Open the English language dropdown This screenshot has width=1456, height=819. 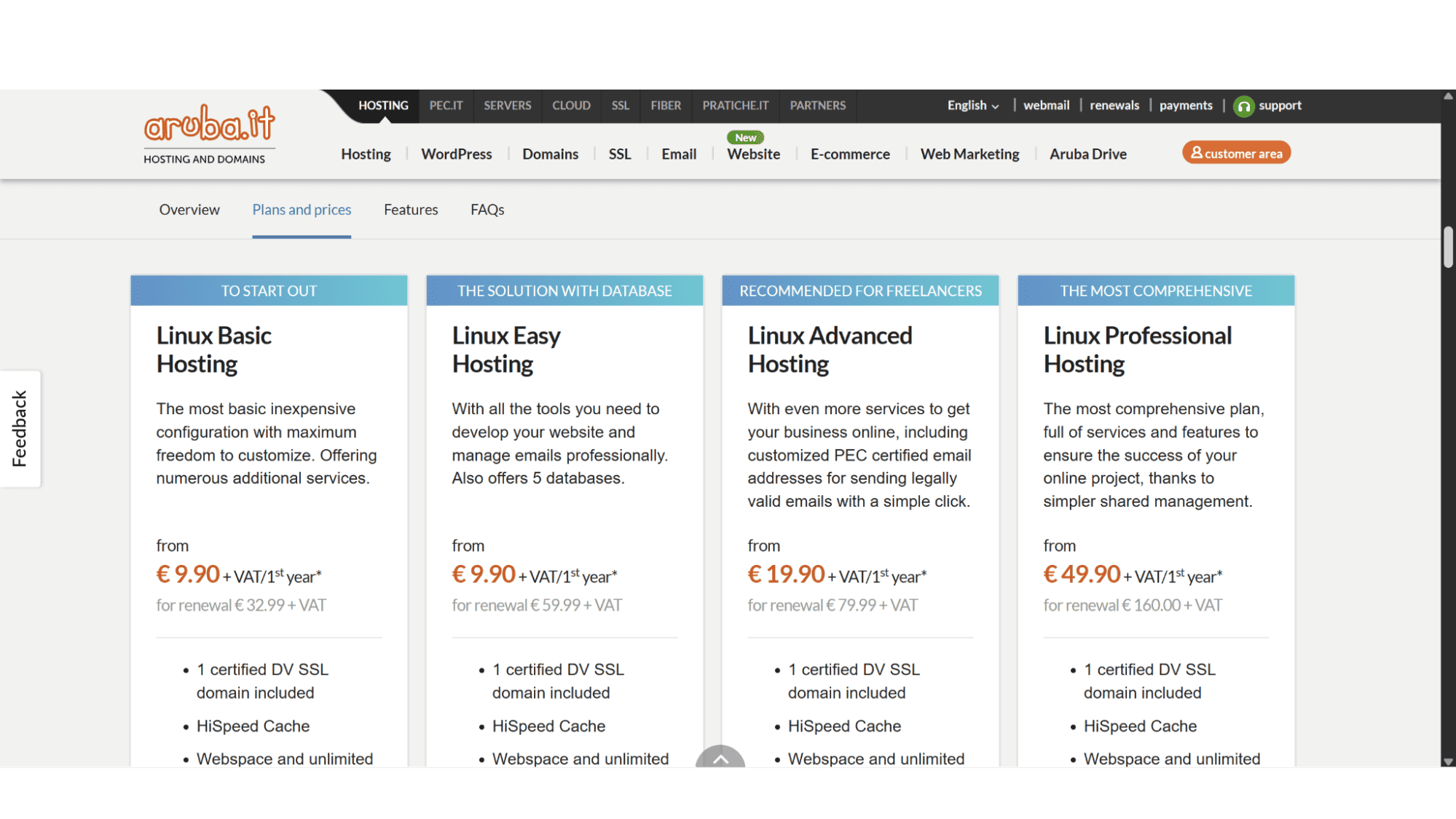(972, 106)
